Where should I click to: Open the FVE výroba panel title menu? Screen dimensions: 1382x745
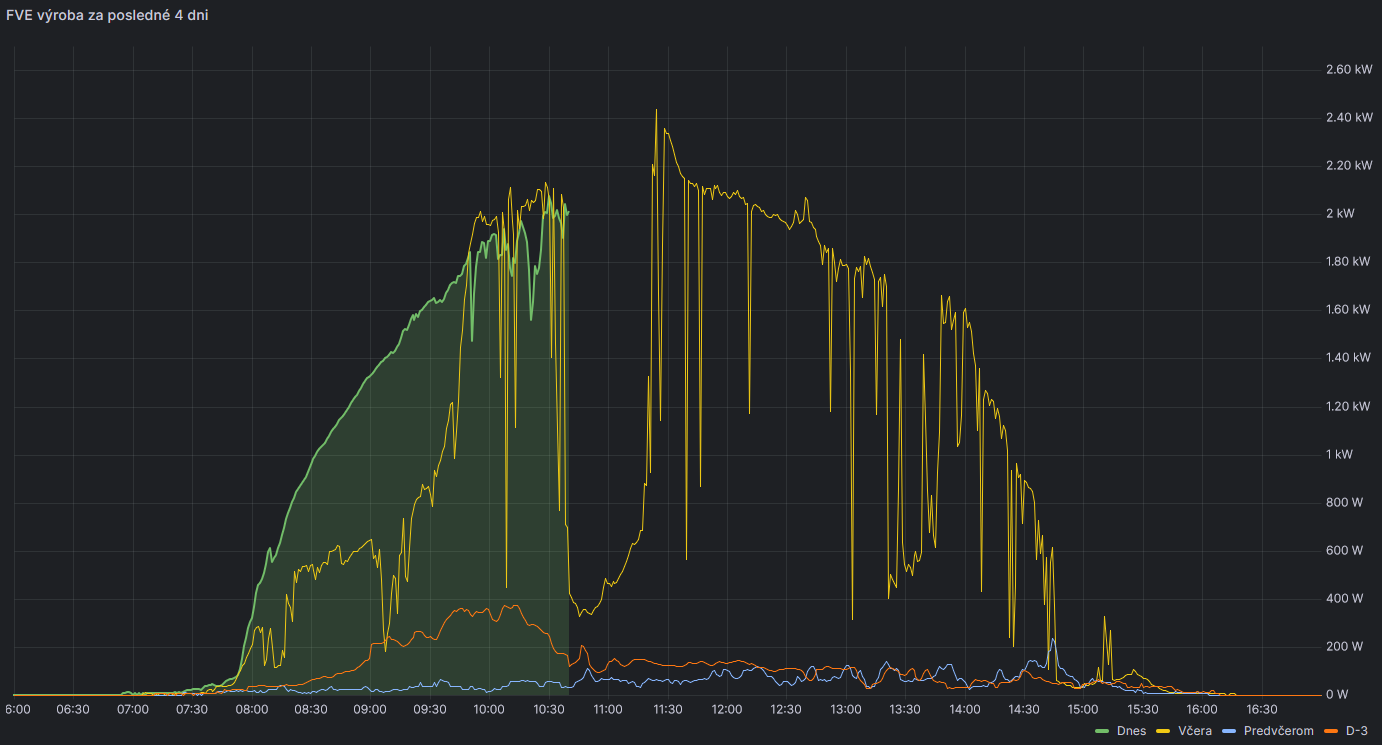click(x=108, y=14)
